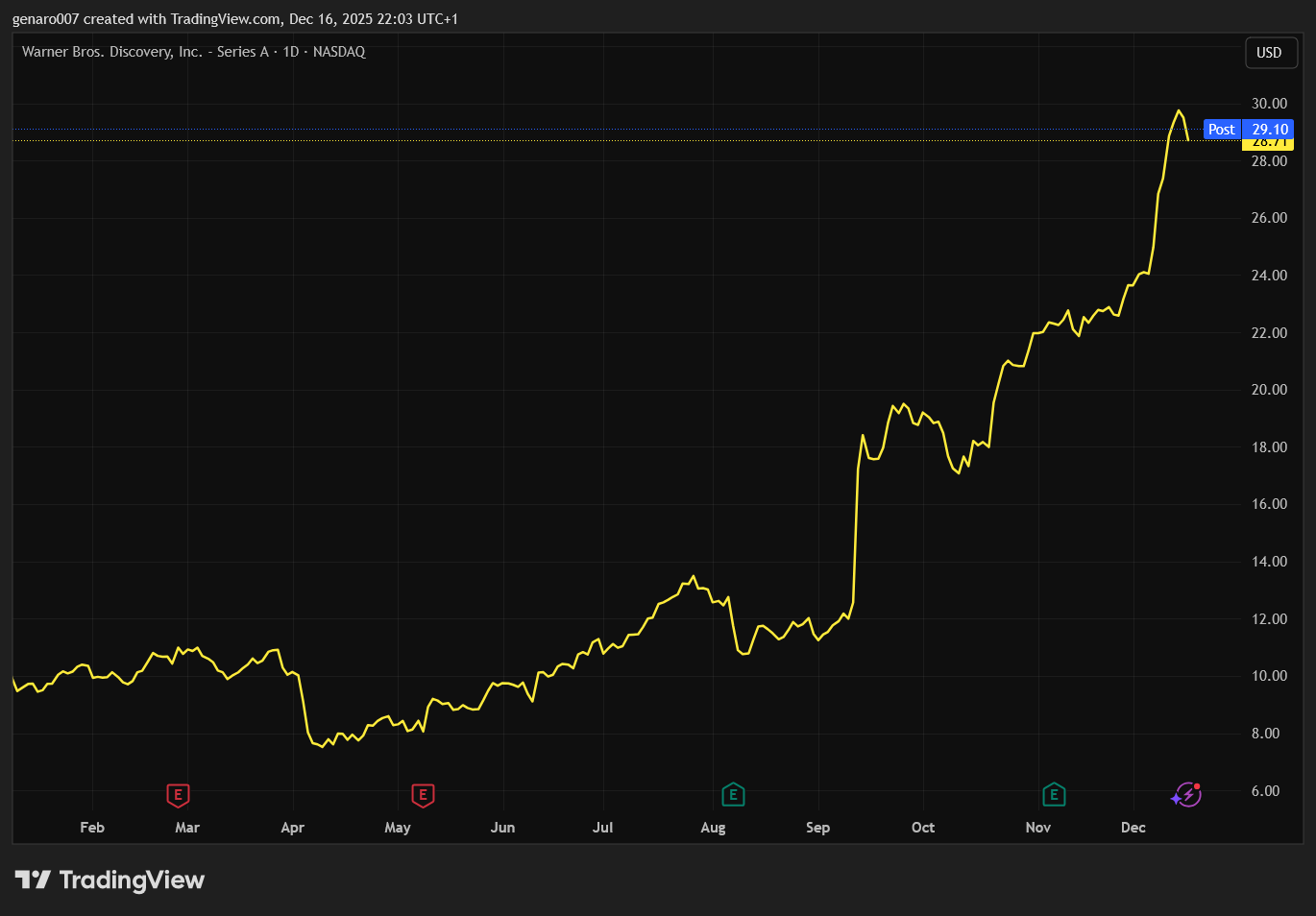The image size is (1316, 916).
Task: Select the Apr label on time axis
Action: 292,828
